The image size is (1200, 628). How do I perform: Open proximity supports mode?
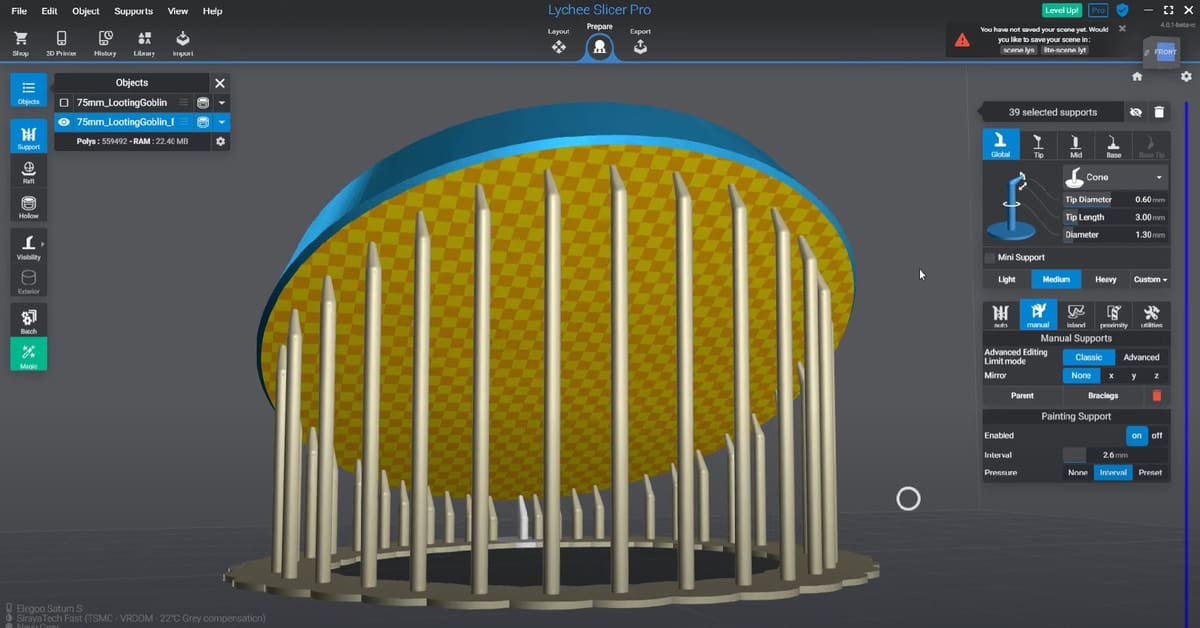[x=1114, y=315]
